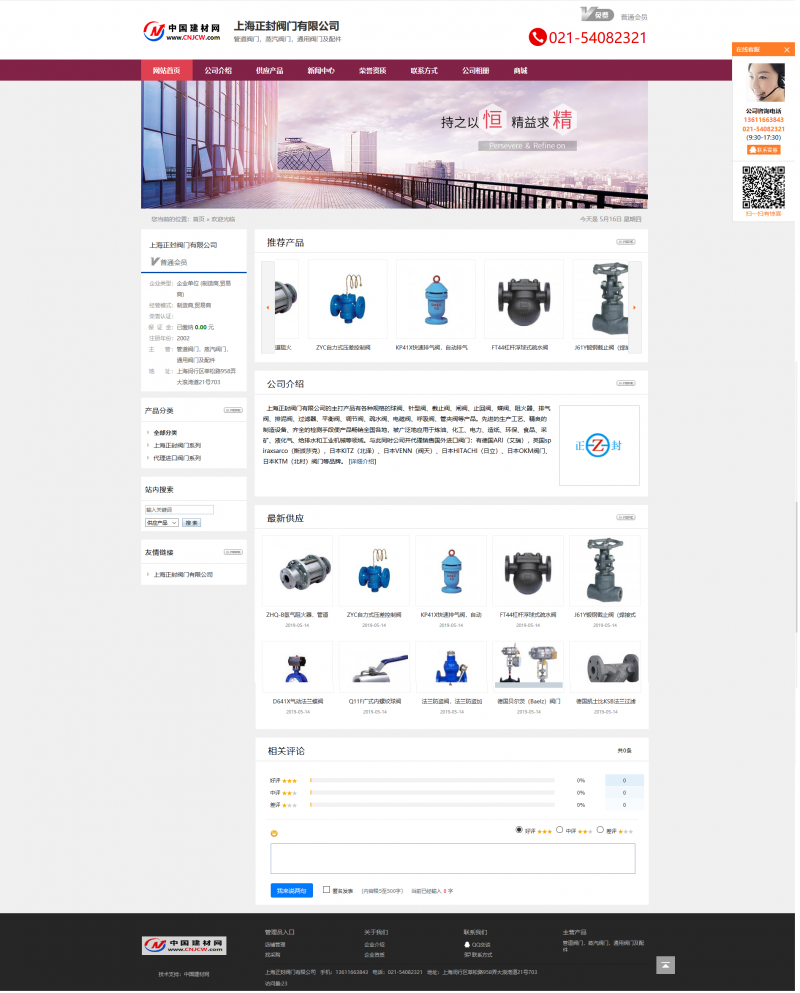Viewport: 800px width, 993px height.
Task: Open the 推荐产品 more button
Action: (x=626, y=242)
